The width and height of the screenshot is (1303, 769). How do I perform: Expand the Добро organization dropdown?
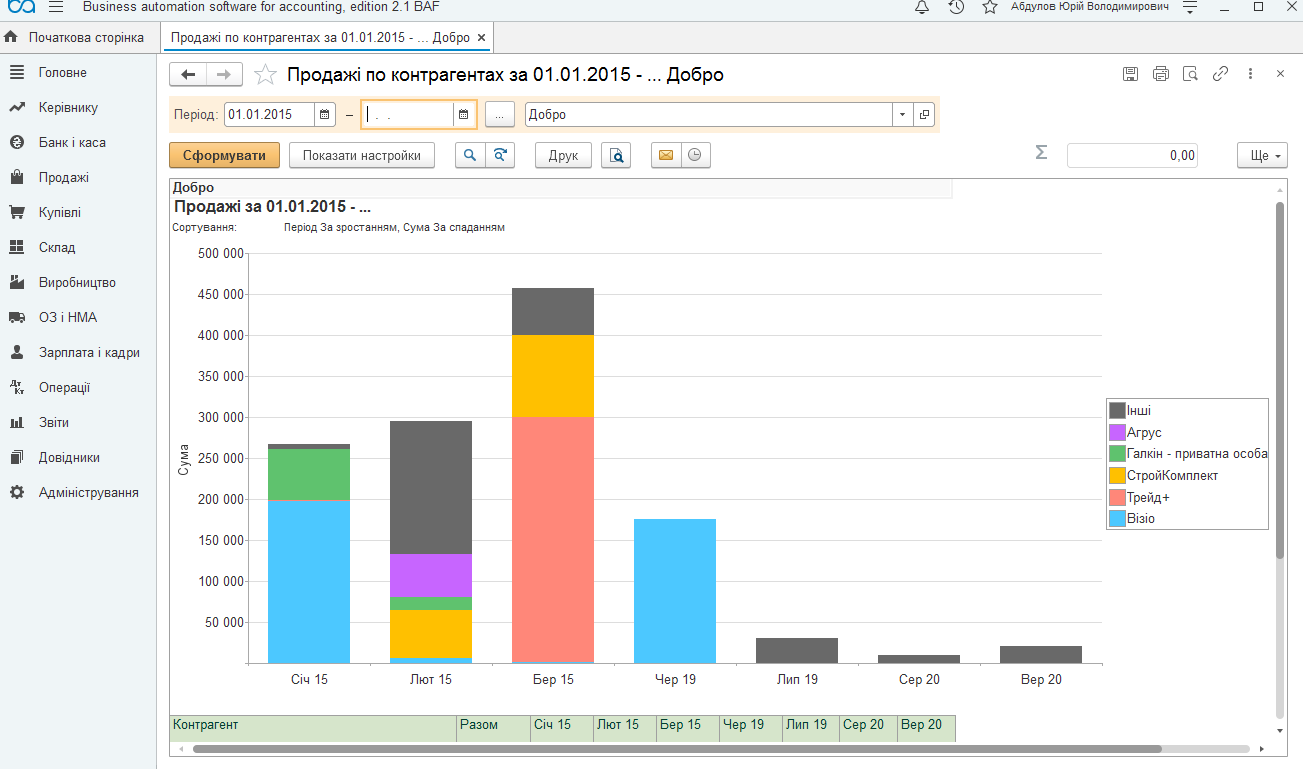(902, 114)
